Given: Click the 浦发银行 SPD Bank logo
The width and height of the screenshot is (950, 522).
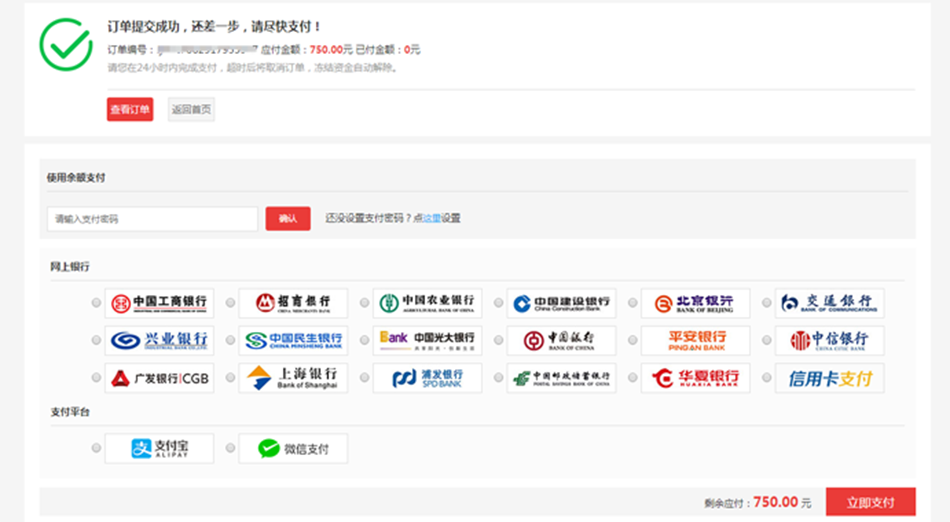Looking at the screenshot, I should tap(427, 378).
